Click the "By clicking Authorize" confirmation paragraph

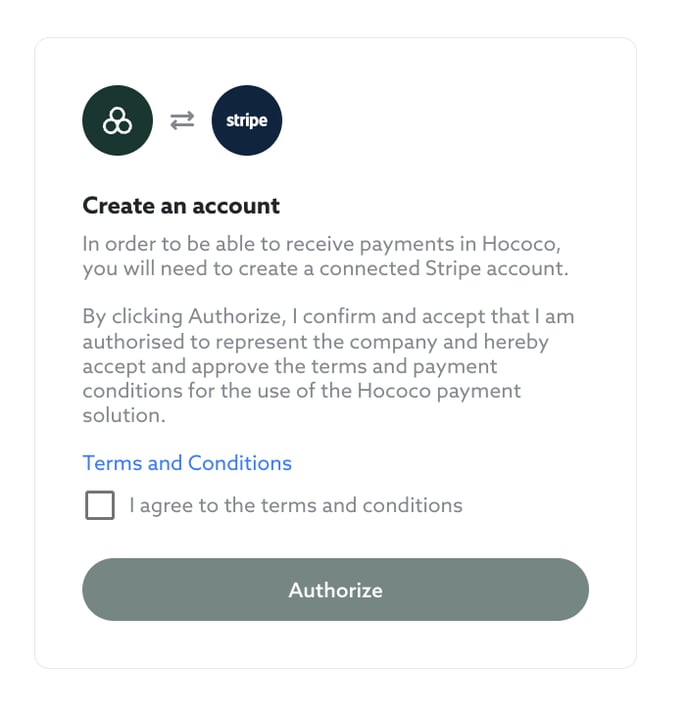327,366
